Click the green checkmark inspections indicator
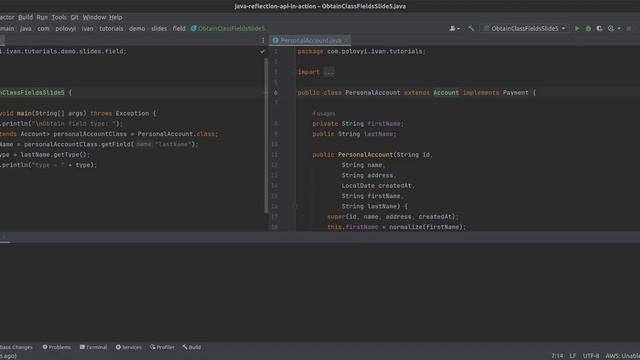Viewport: 640px width, 360px height. coord(262,51)
